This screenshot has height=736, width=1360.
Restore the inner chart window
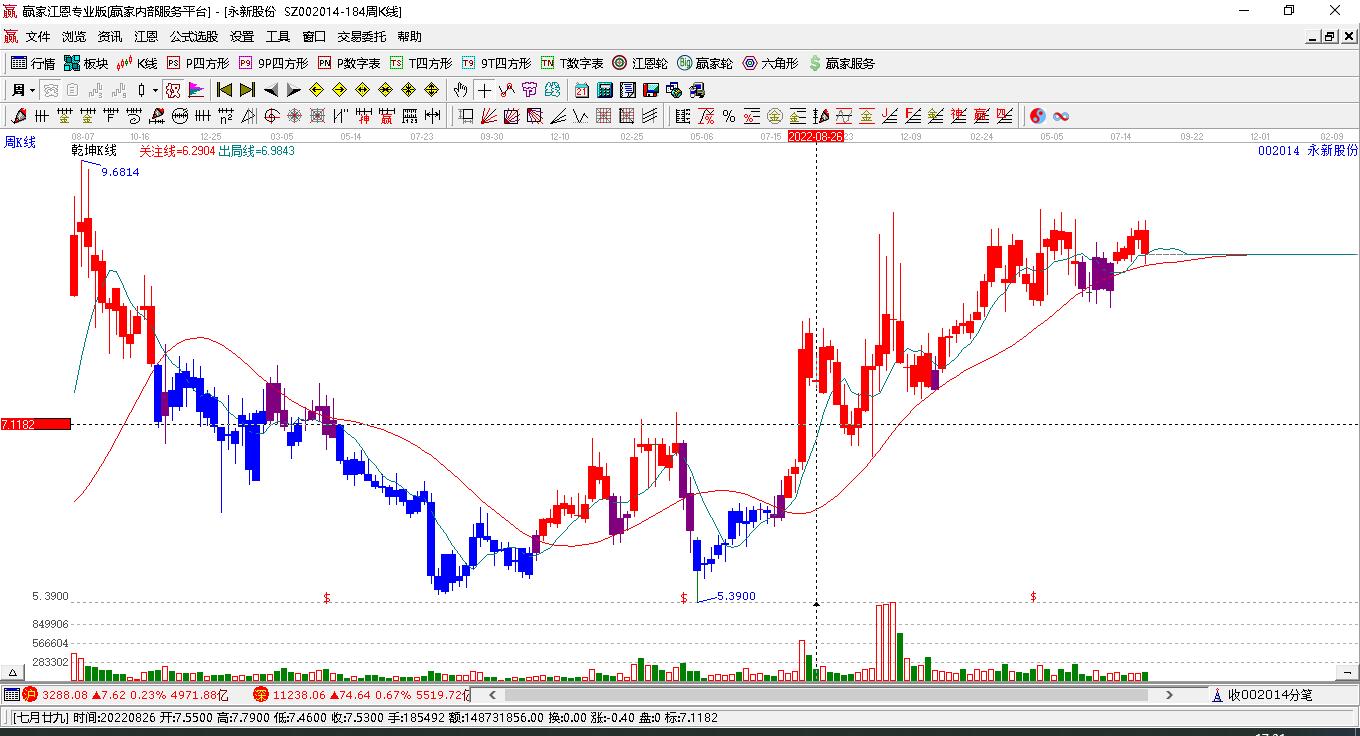coord(1329,37)
